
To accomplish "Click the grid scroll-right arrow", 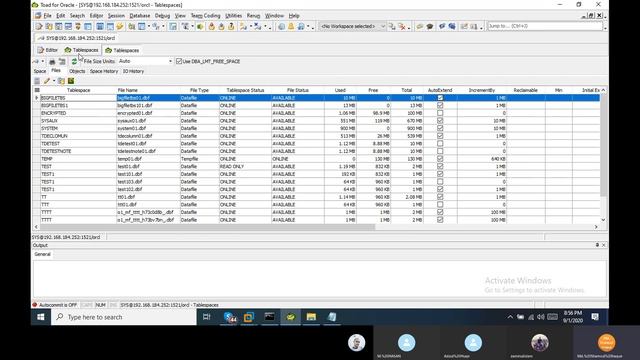I will pyautogui.click(x=596, y=227).
